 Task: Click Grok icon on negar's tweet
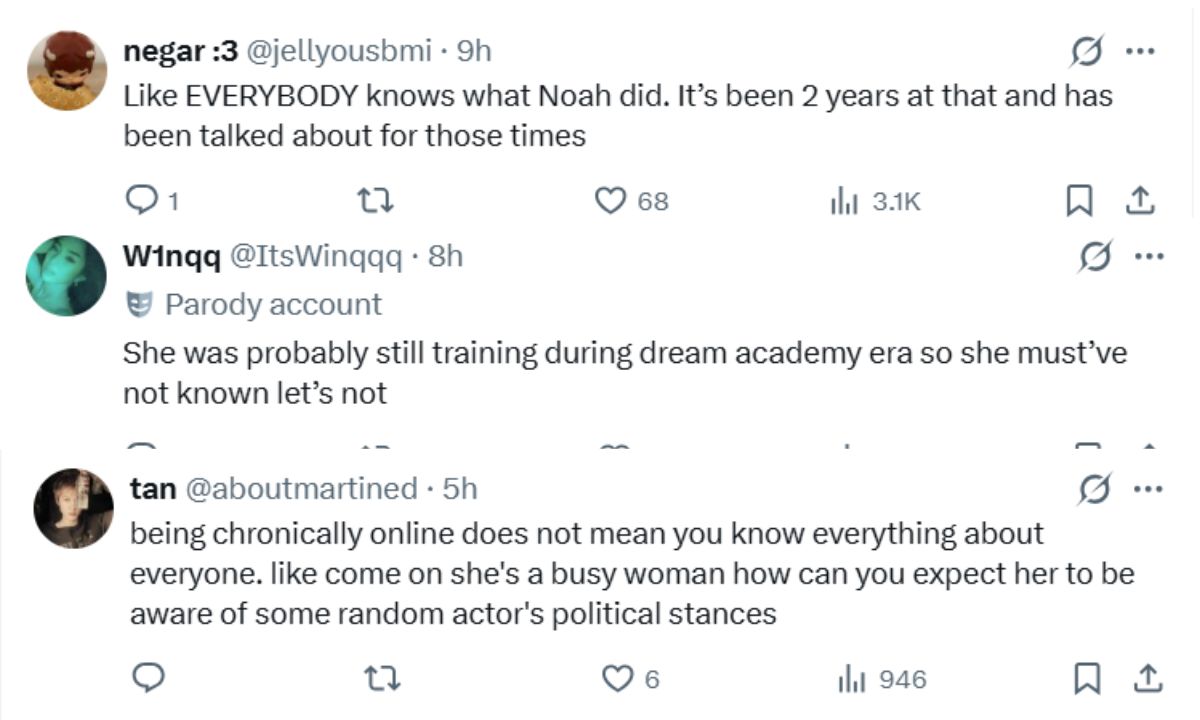coord(1083,51)
